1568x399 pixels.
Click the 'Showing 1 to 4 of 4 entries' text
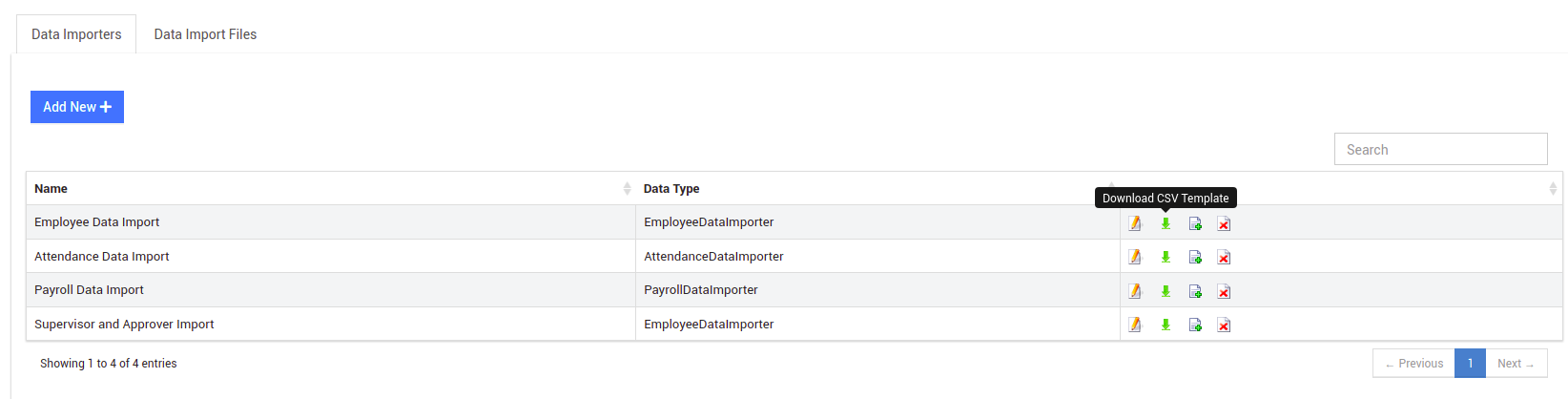coord(109,364)
